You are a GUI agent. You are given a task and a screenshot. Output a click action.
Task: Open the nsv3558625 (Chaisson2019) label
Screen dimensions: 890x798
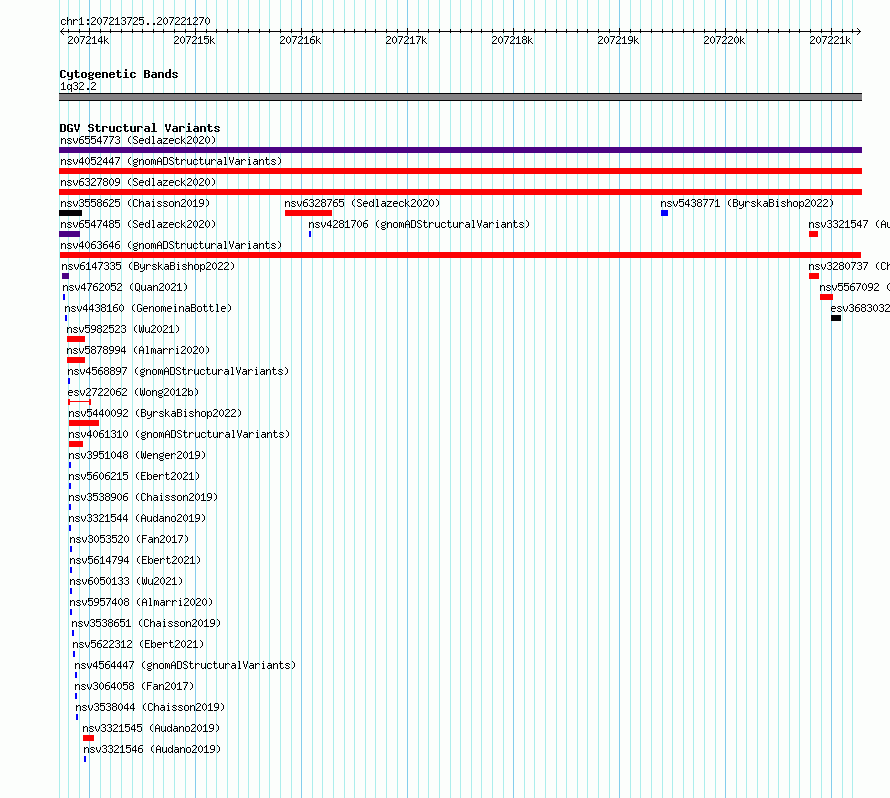135,203
